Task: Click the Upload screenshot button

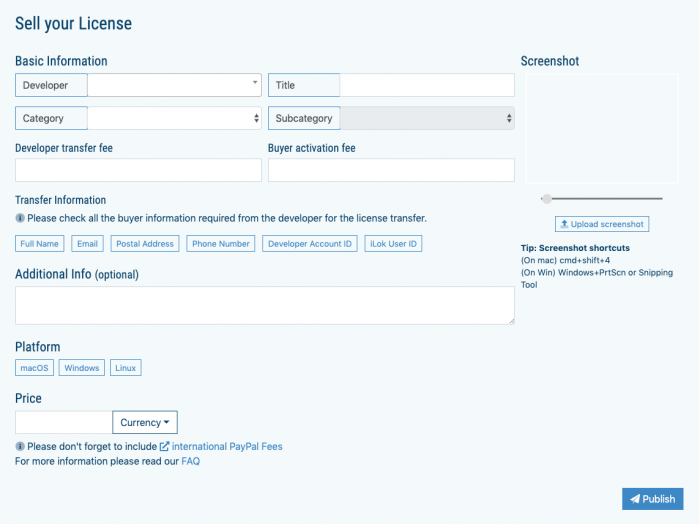Action: click(602, 224)
